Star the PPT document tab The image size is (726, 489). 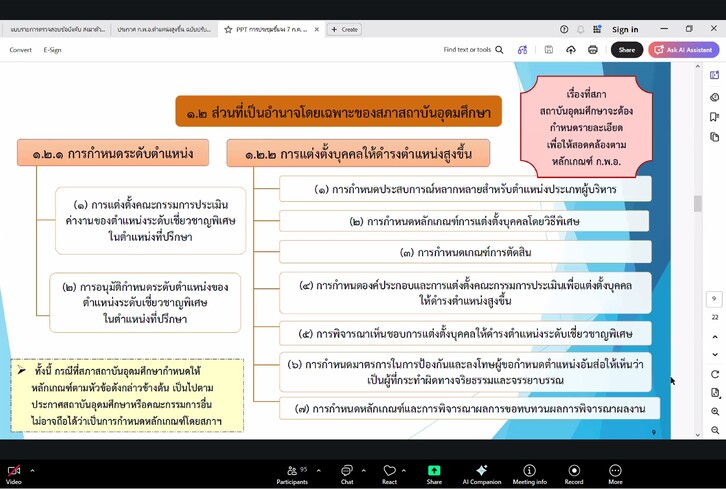tap(228, 29)
